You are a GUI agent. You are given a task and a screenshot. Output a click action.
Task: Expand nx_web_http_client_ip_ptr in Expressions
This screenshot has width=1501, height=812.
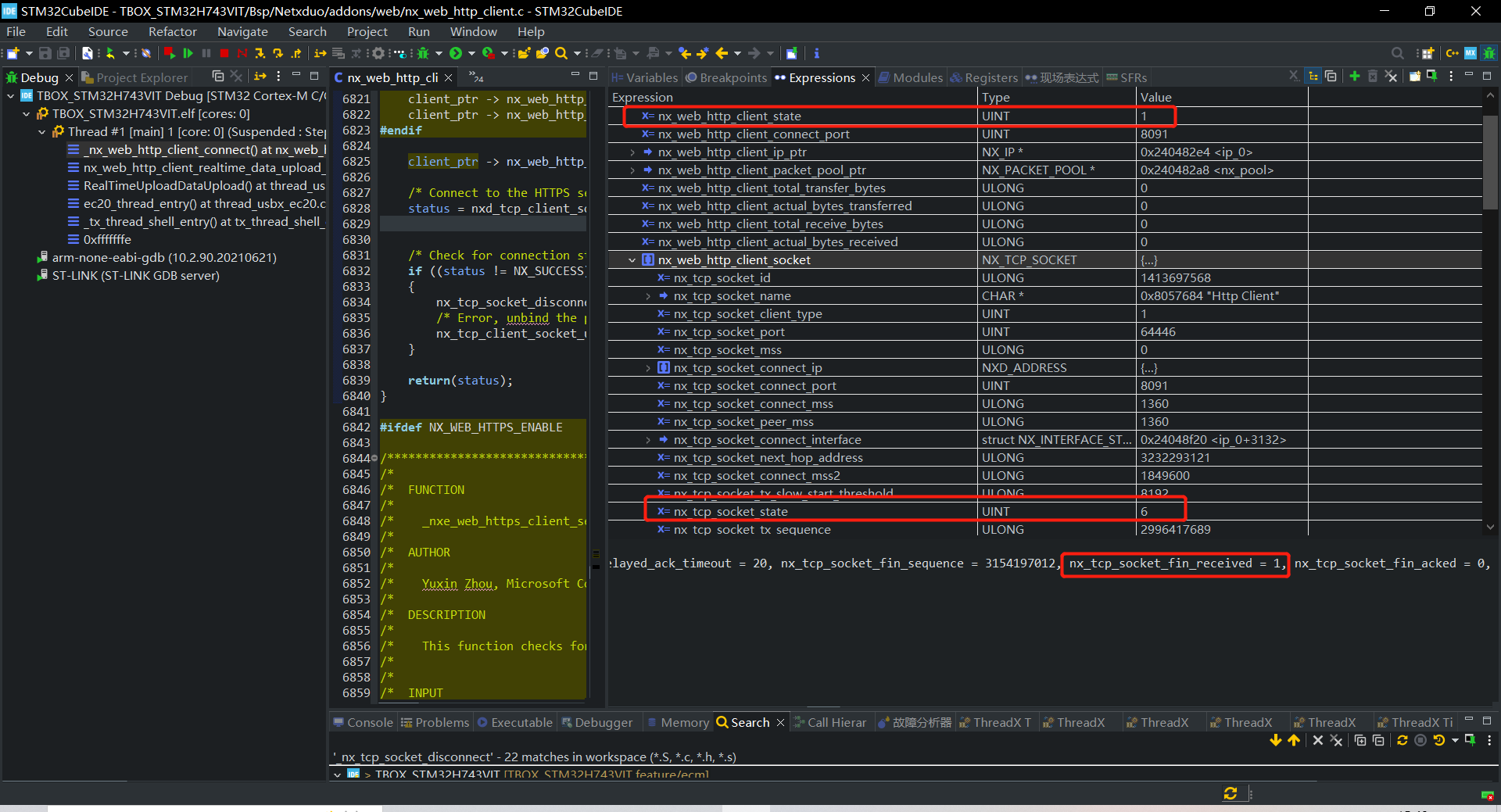pyautogui.click(x=632, y=152)
